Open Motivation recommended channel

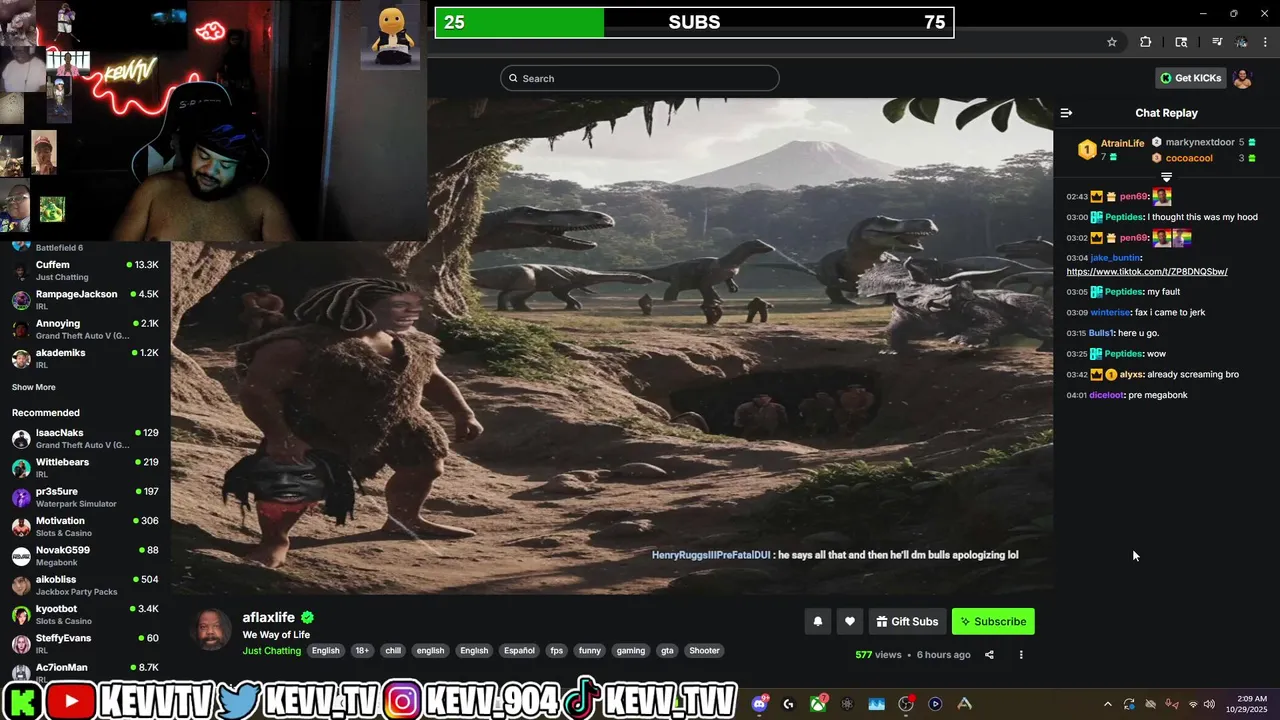[x=85, y=526]
